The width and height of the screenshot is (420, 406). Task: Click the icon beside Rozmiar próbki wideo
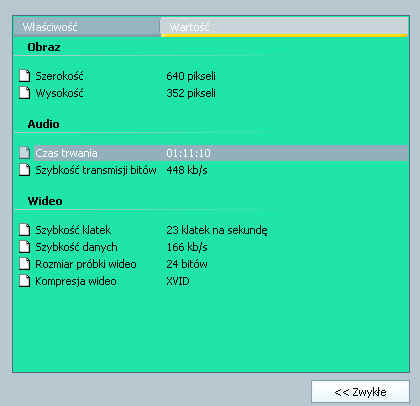click(25, 264)
